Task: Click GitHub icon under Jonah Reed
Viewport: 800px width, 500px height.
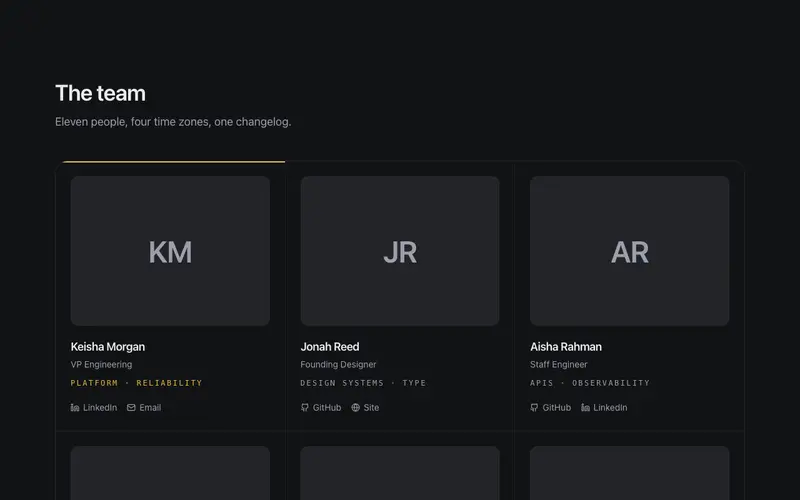Action: click(x=305, y=408)
